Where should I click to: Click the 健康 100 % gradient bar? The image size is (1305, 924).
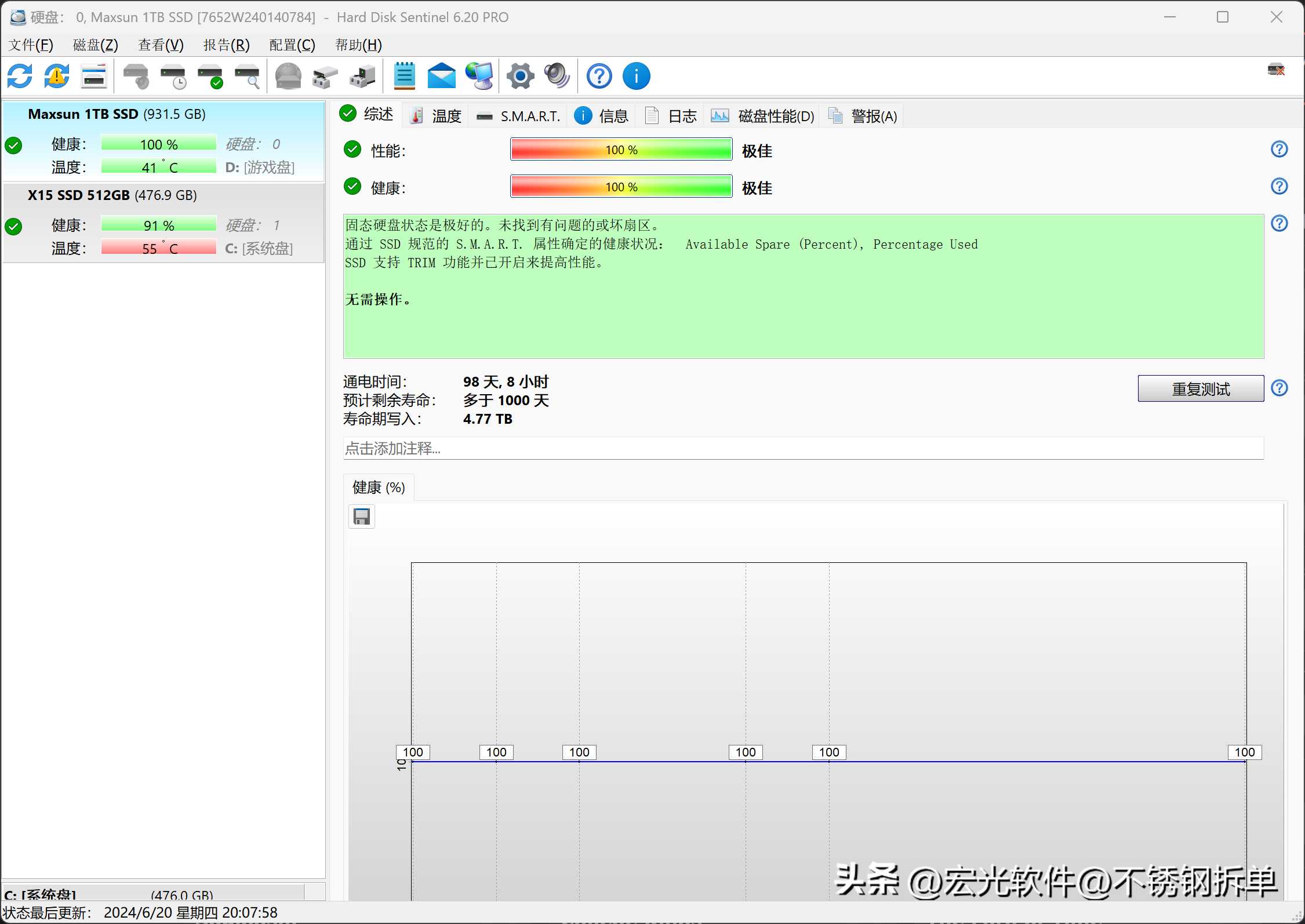pos(621,187)
